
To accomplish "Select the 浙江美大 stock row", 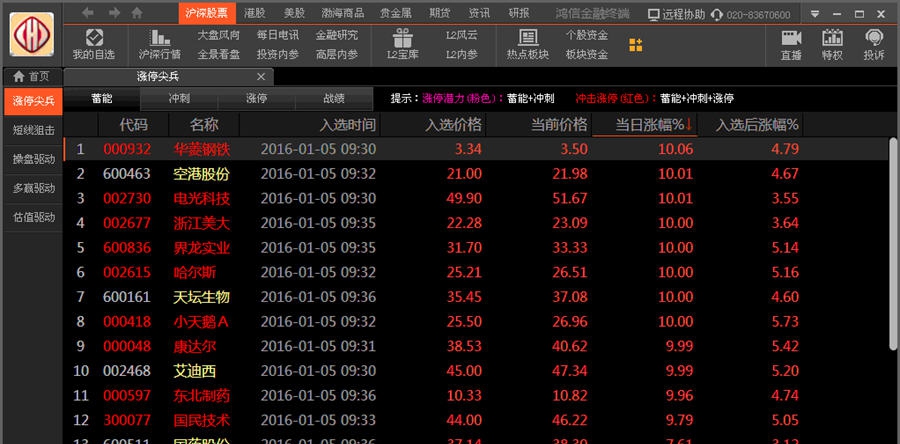I will tap(475, 223).
